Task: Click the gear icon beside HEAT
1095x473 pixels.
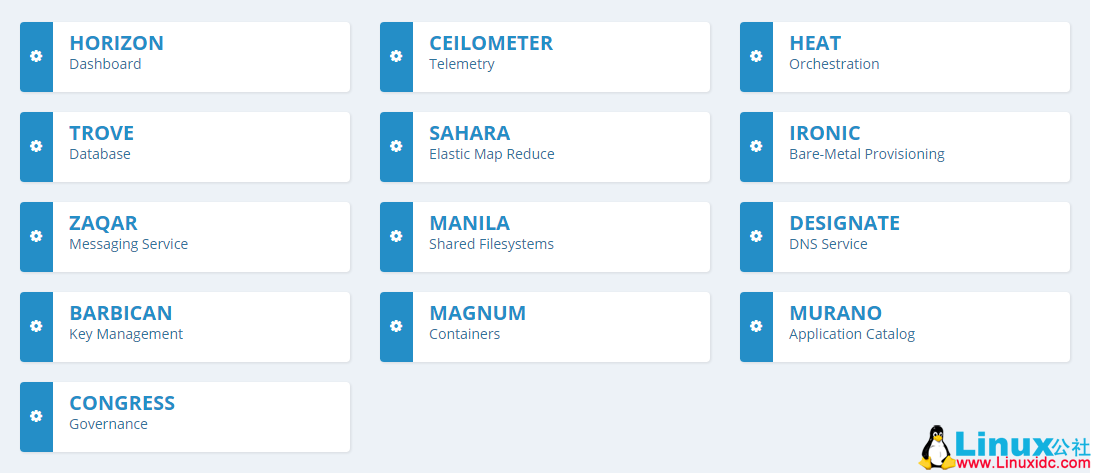Action: [x=756, y=56]
